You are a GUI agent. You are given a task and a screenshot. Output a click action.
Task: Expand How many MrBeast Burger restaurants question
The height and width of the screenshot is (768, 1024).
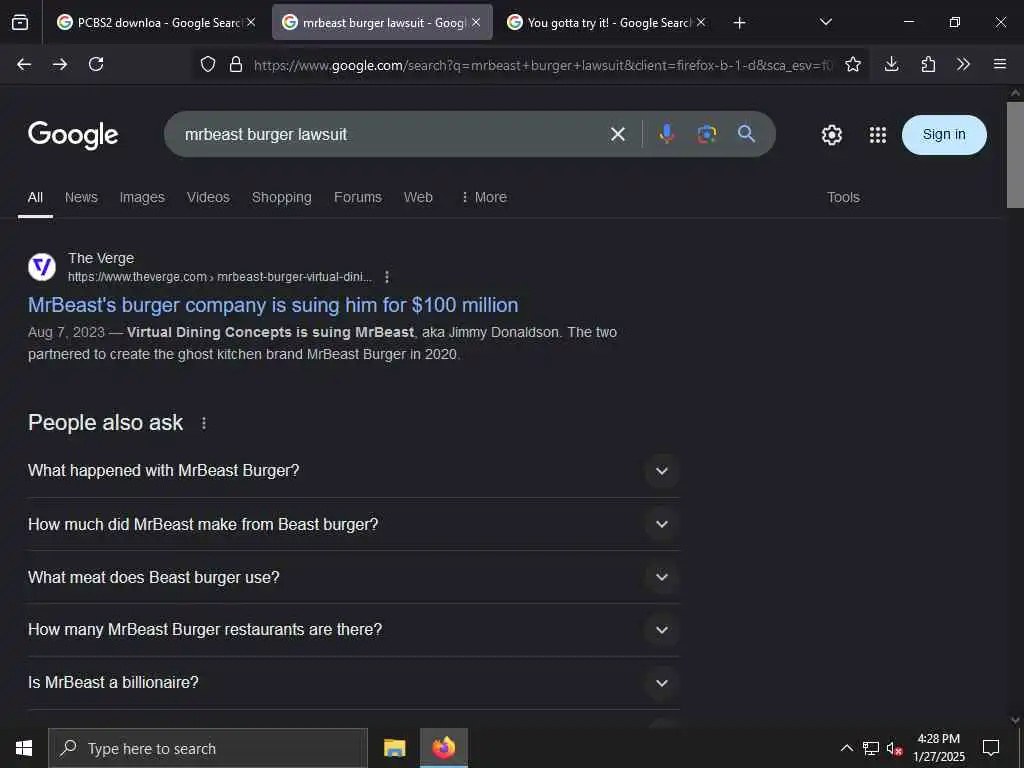click(353, 630)
